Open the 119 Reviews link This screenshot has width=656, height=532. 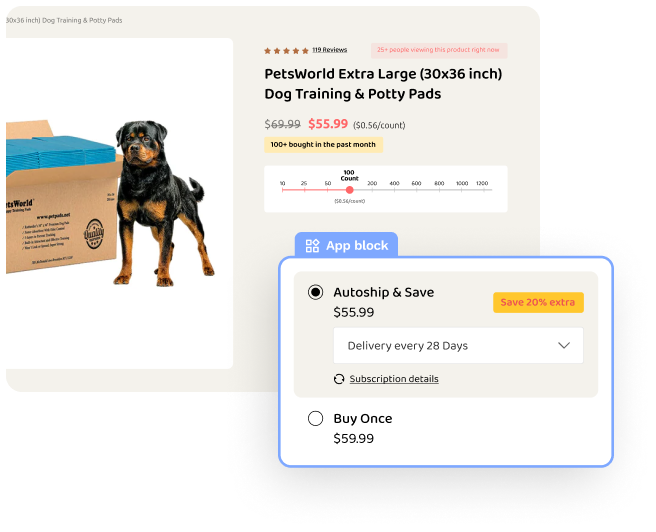[330, 50]
